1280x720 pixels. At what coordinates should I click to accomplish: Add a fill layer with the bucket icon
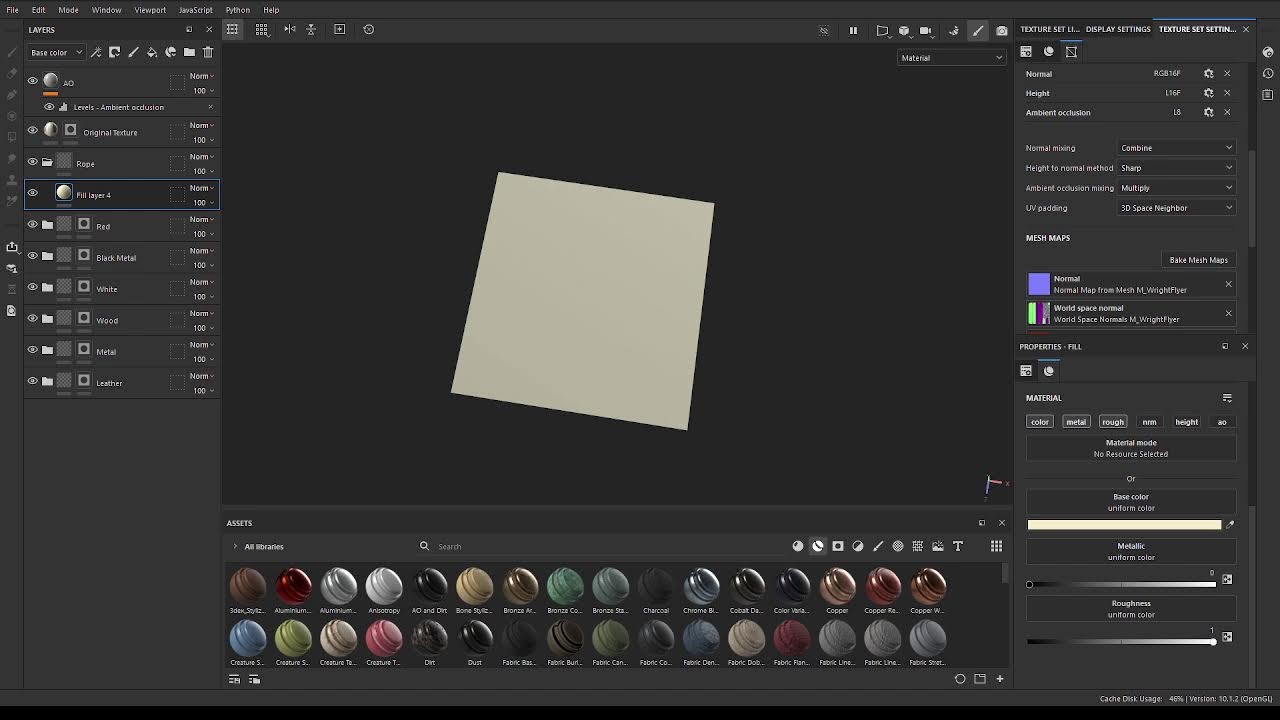pyautogui.click(x=152, y=52)
